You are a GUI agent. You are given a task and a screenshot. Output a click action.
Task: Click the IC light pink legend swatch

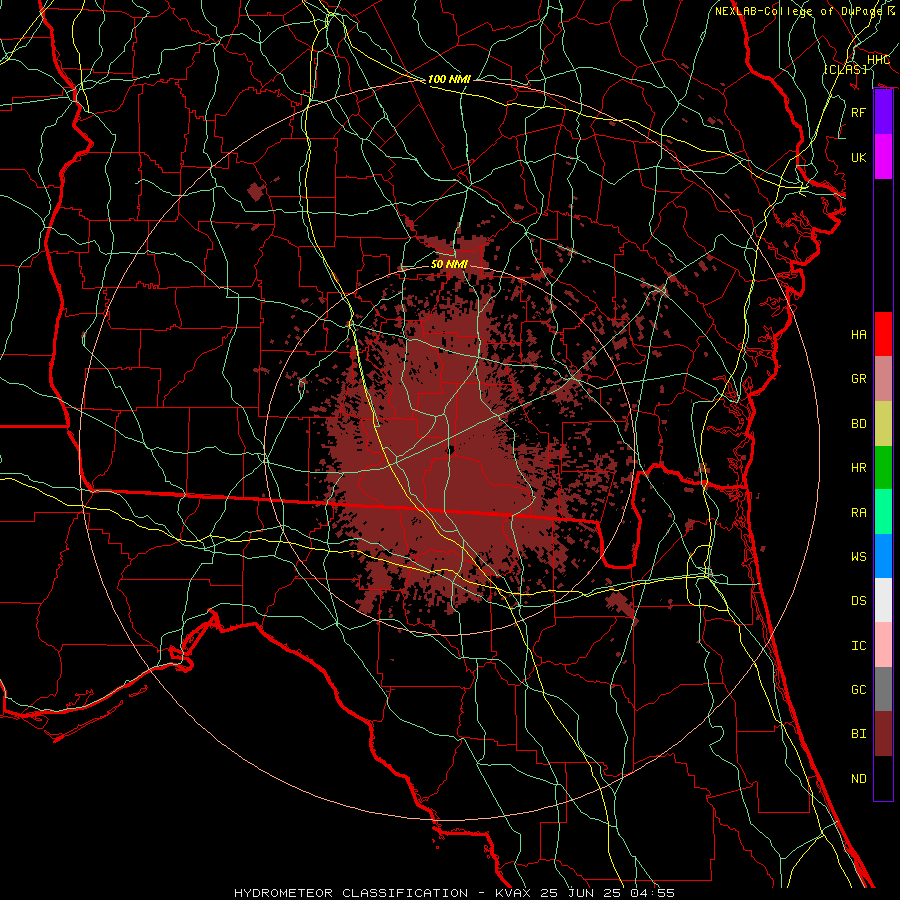[883, 645]
